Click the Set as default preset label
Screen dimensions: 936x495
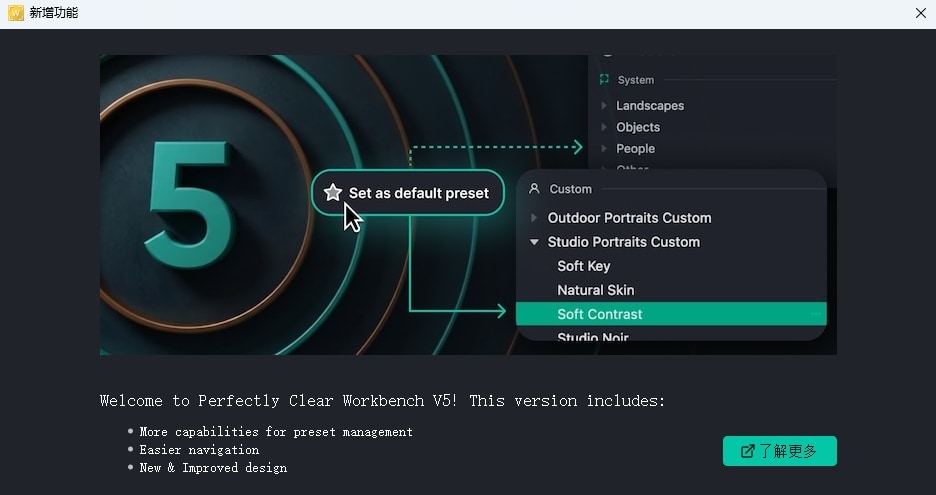419,193
